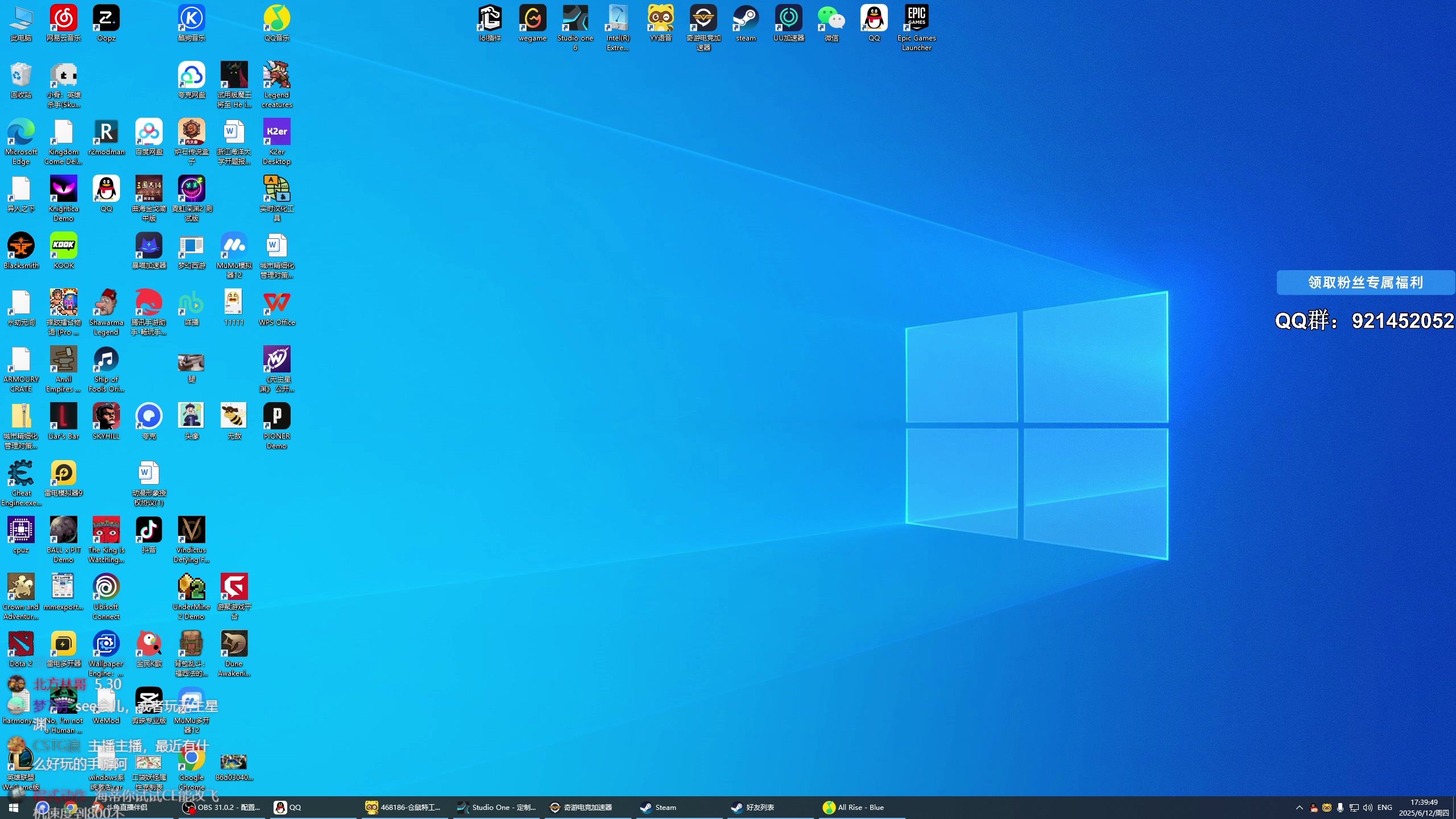Switch to 468186 YY taskbar window
Viewport: 1456px width, 819px height.
coord(405,807)
